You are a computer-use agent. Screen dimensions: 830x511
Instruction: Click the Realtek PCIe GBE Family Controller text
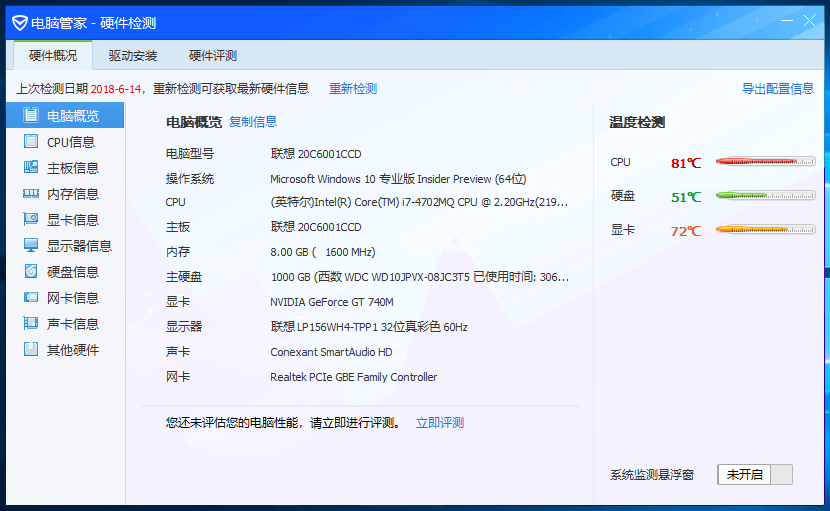point(354,376)
